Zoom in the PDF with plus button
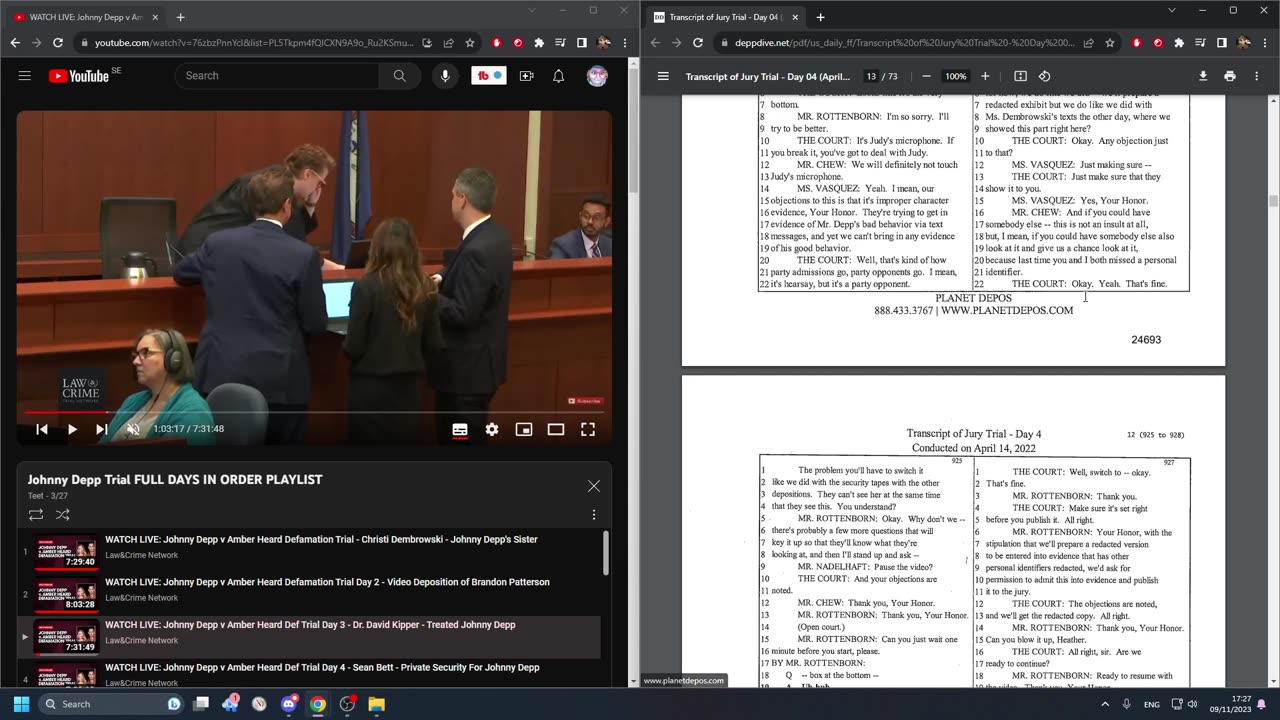Viewport: 1280px width, 720px height. (985, 76)
